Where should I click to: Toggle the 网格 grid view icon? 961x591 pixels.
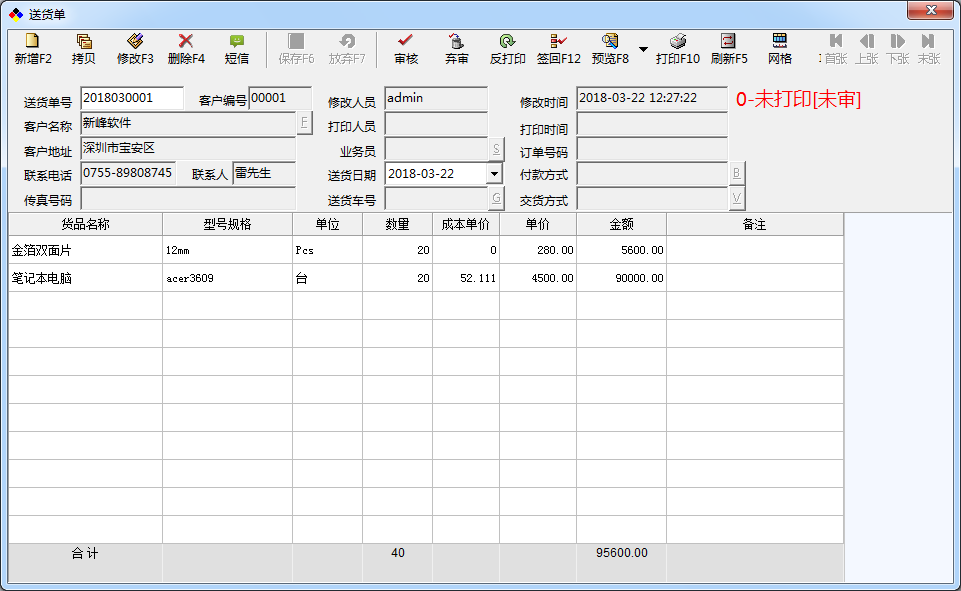pos(780,41)
